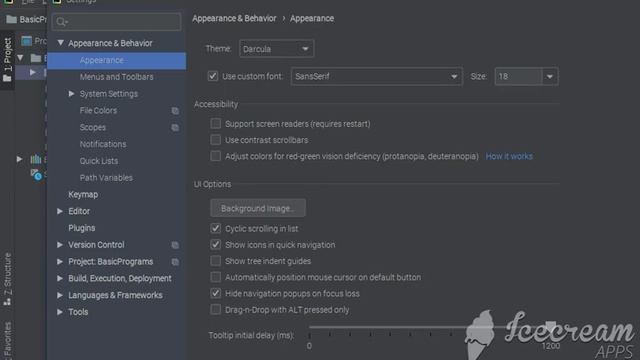Click the scratches icon in project tree
The width and height of the screenshot is (640, 360).
36,174
